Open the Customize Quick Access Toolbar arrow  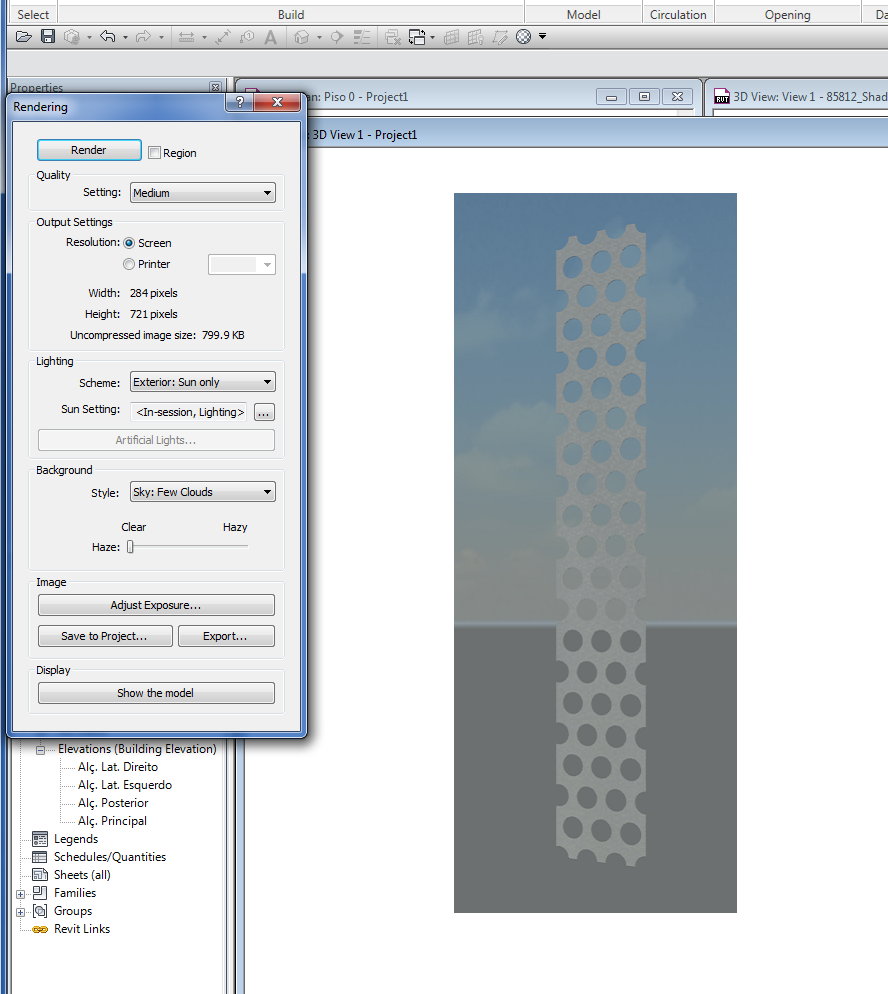tap(543, 37)
